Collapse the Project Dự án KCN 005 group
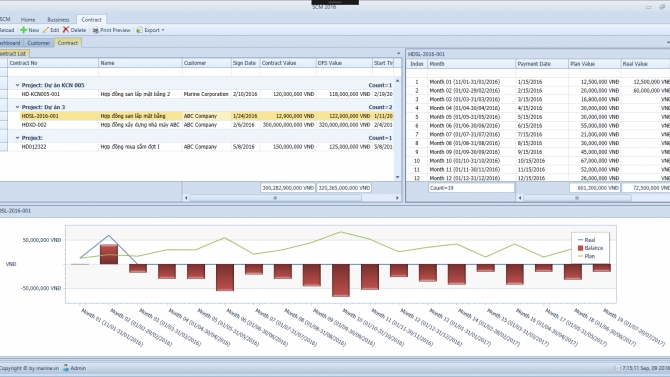Viewport: 670px width, 377px height. (x=18, y=85)
